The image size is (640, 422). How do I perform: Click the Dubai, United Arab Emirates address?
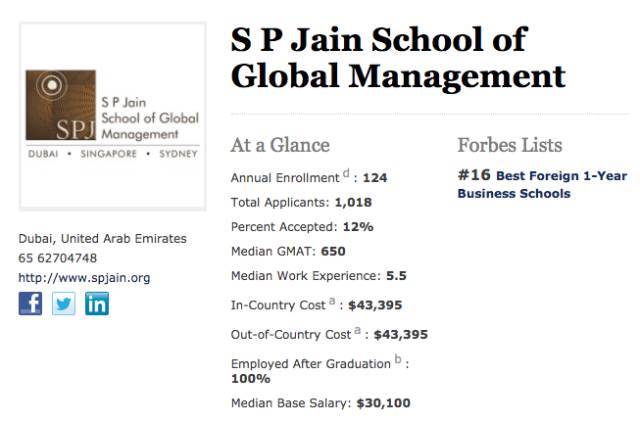click(x=102, y=239)
